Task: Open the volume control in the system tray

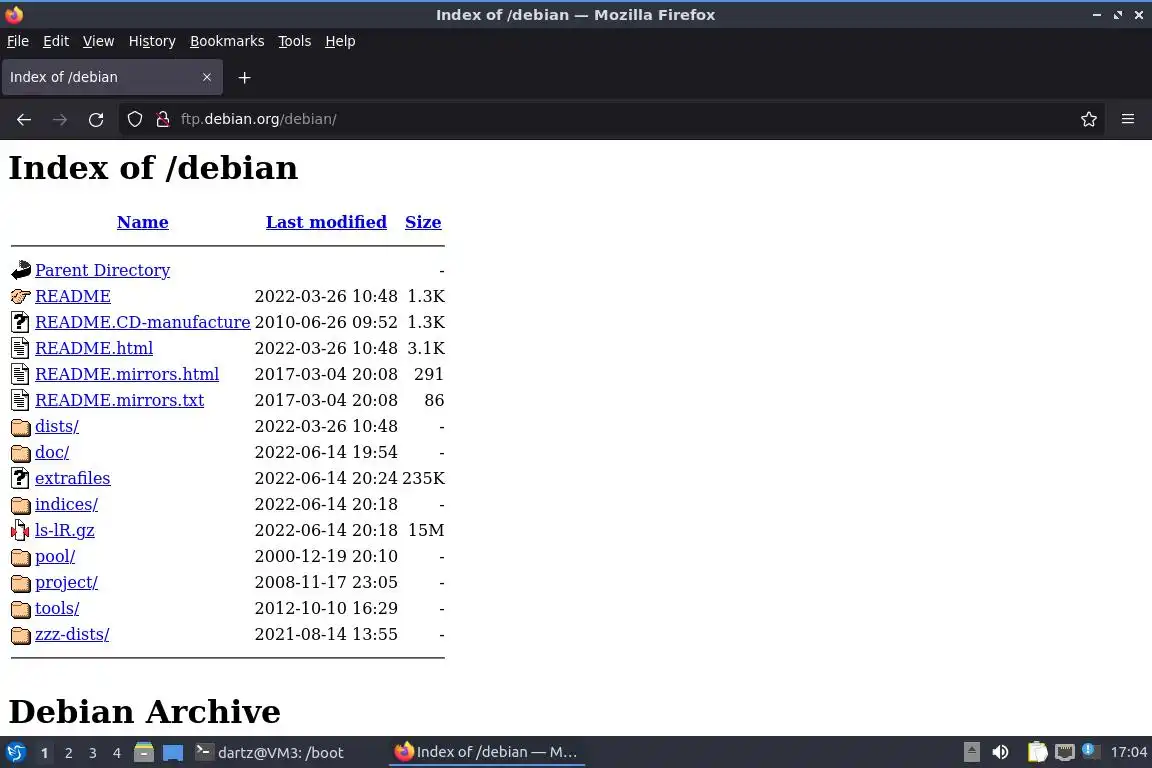Action: 1000,752
